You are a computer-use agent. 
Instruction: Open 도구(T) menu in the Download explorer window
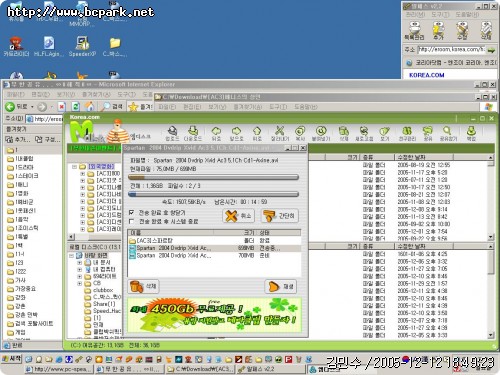pos(278,107)
